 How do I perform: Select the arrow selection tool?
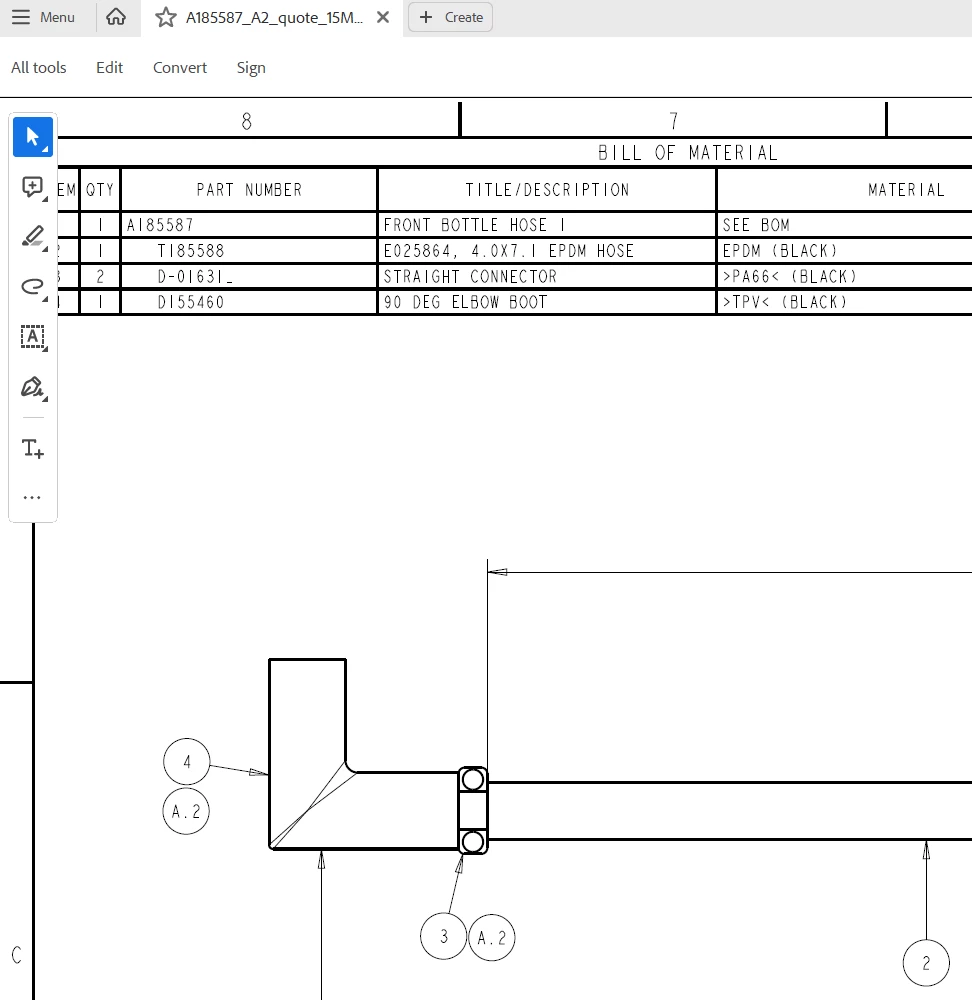click(x=33, y=137)
